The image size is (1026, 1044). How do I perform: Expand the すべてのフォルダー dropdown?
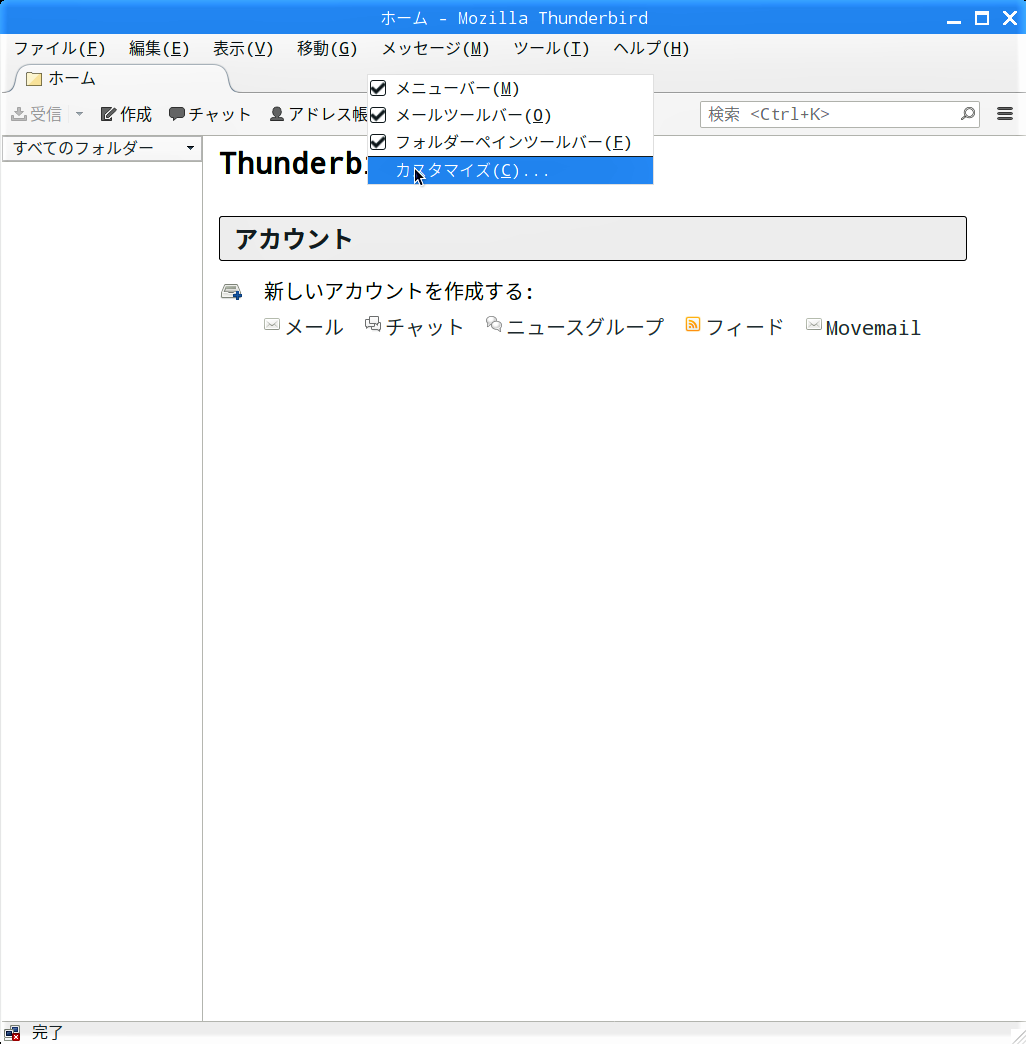point(102,148)
